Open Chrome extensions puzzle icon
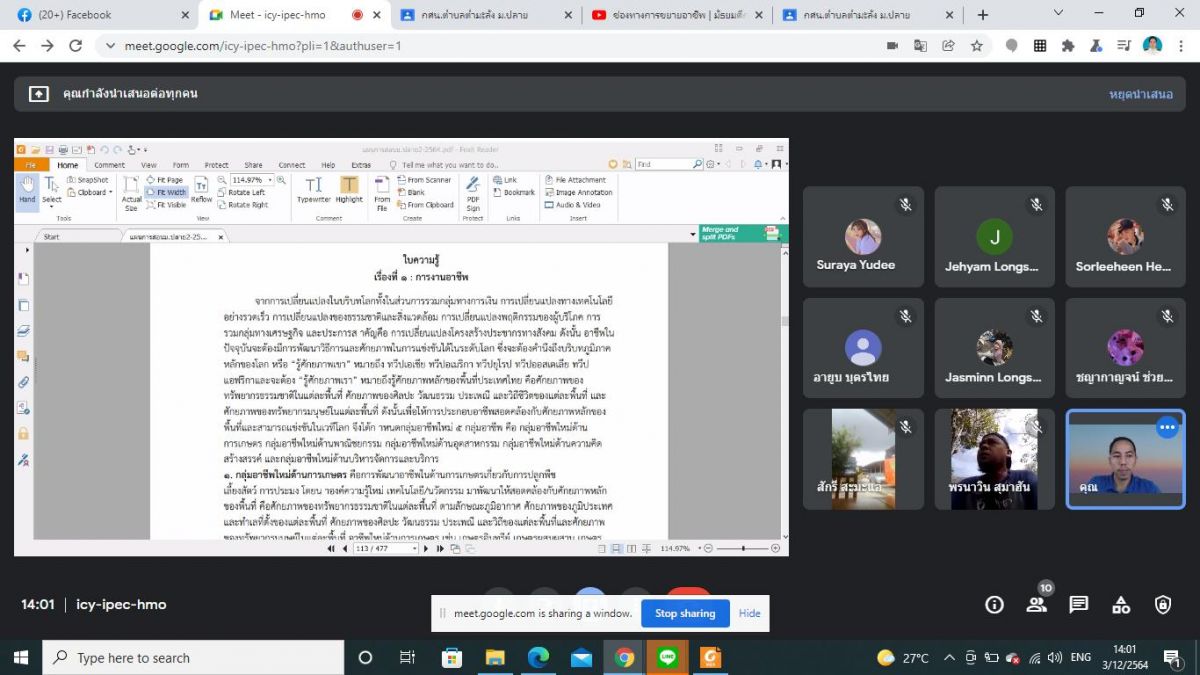 click(x=1068, y=46)
